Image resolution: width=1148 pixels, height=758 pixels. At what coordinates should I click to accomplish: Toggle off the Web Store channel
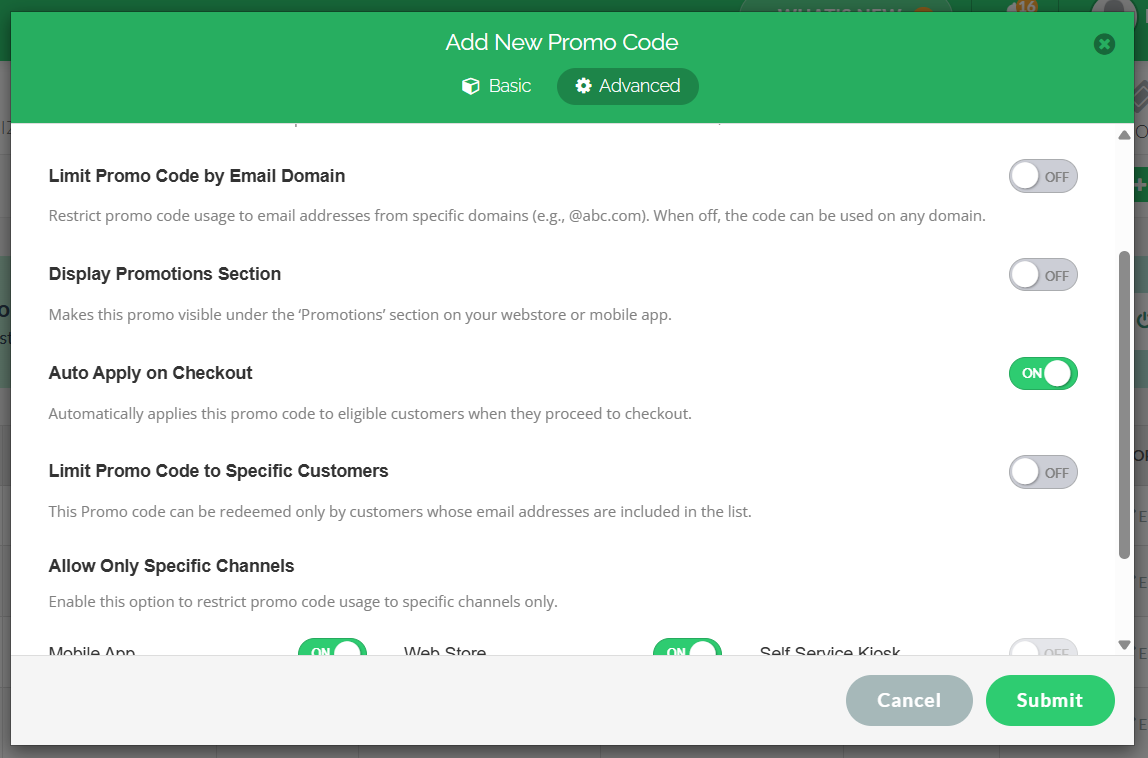(687, 650)
